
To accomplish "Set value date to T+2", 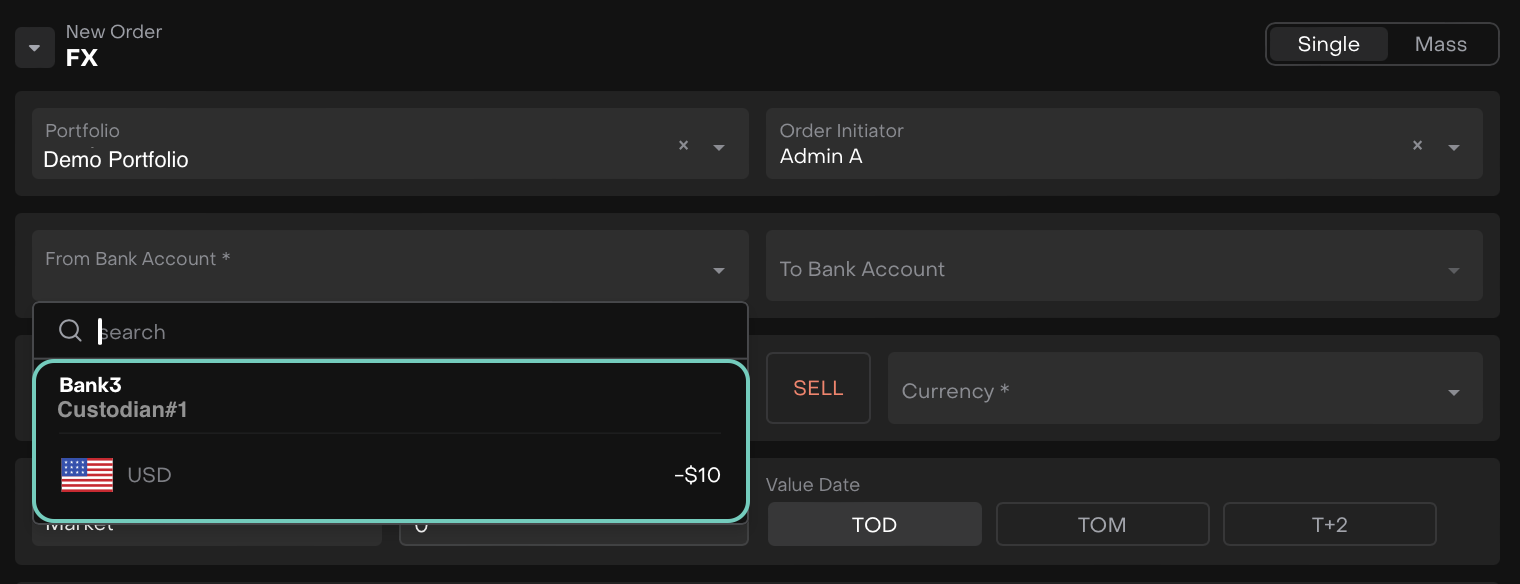I will pos(1329,524).
